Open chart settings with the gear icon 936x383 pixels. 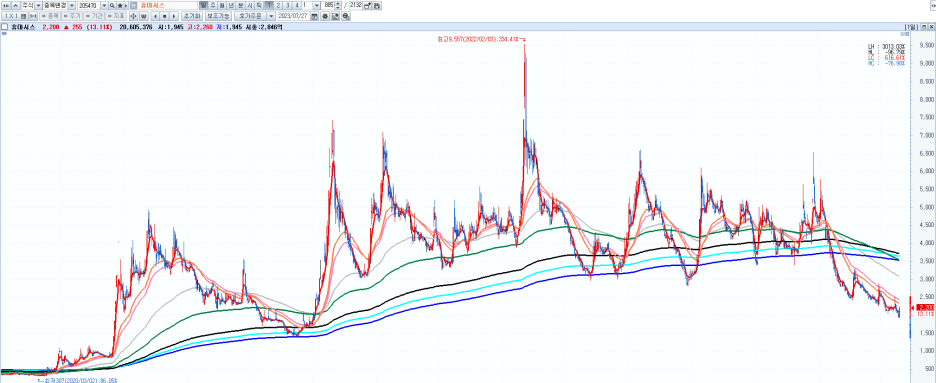[x=325, y=16]
